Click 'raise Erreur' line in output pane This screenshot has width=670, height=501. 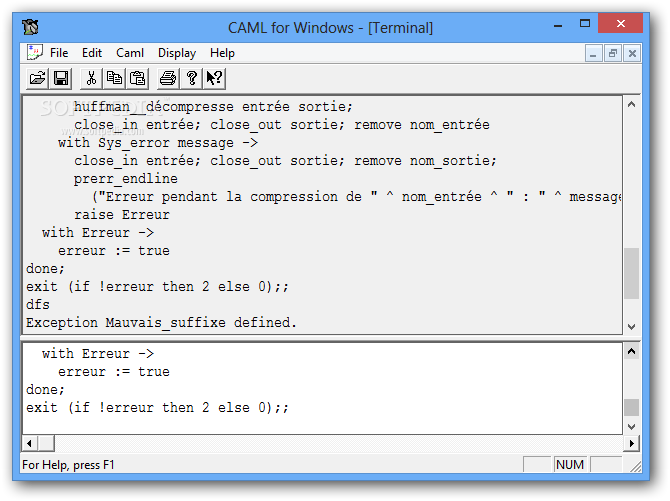(122, 215)
